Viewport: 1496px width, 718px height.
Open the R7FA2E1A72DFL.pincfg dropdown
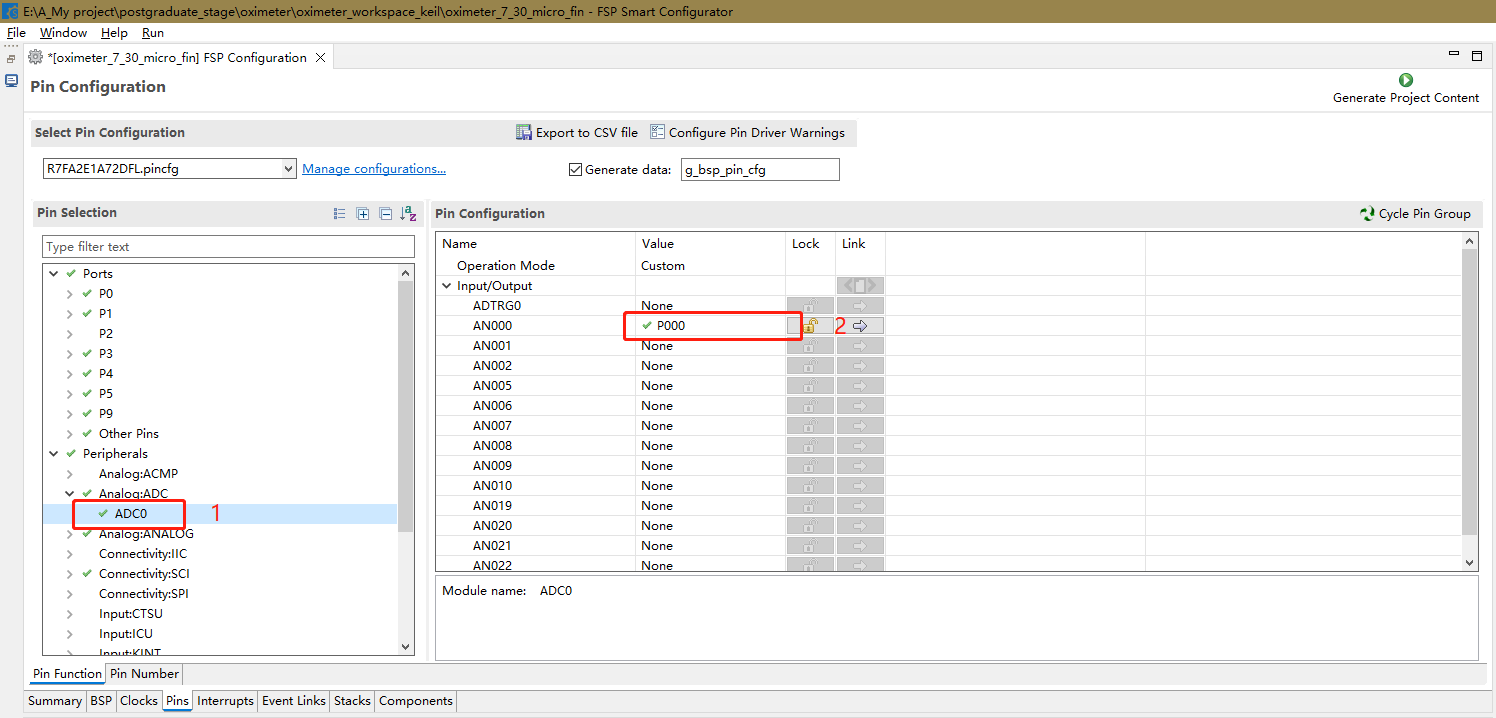point(288,169)
